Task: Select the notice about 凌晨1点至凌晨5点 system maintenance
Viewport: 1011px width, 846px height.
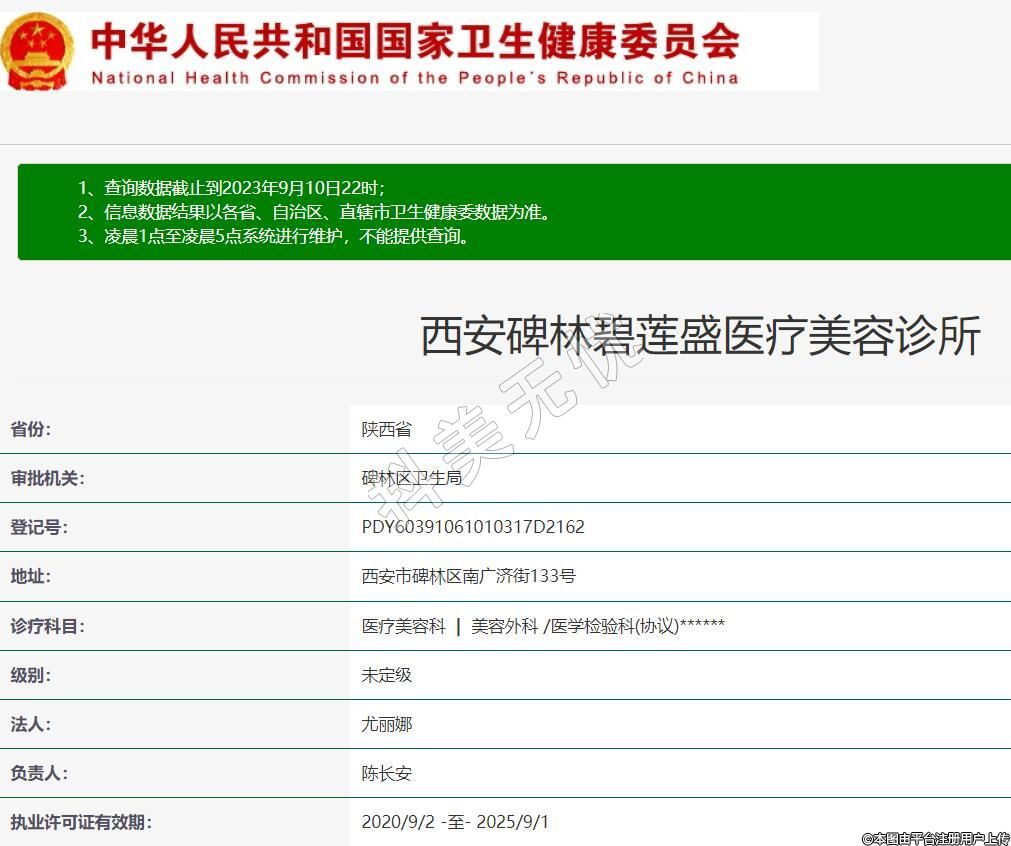Action: click(274, 237)
